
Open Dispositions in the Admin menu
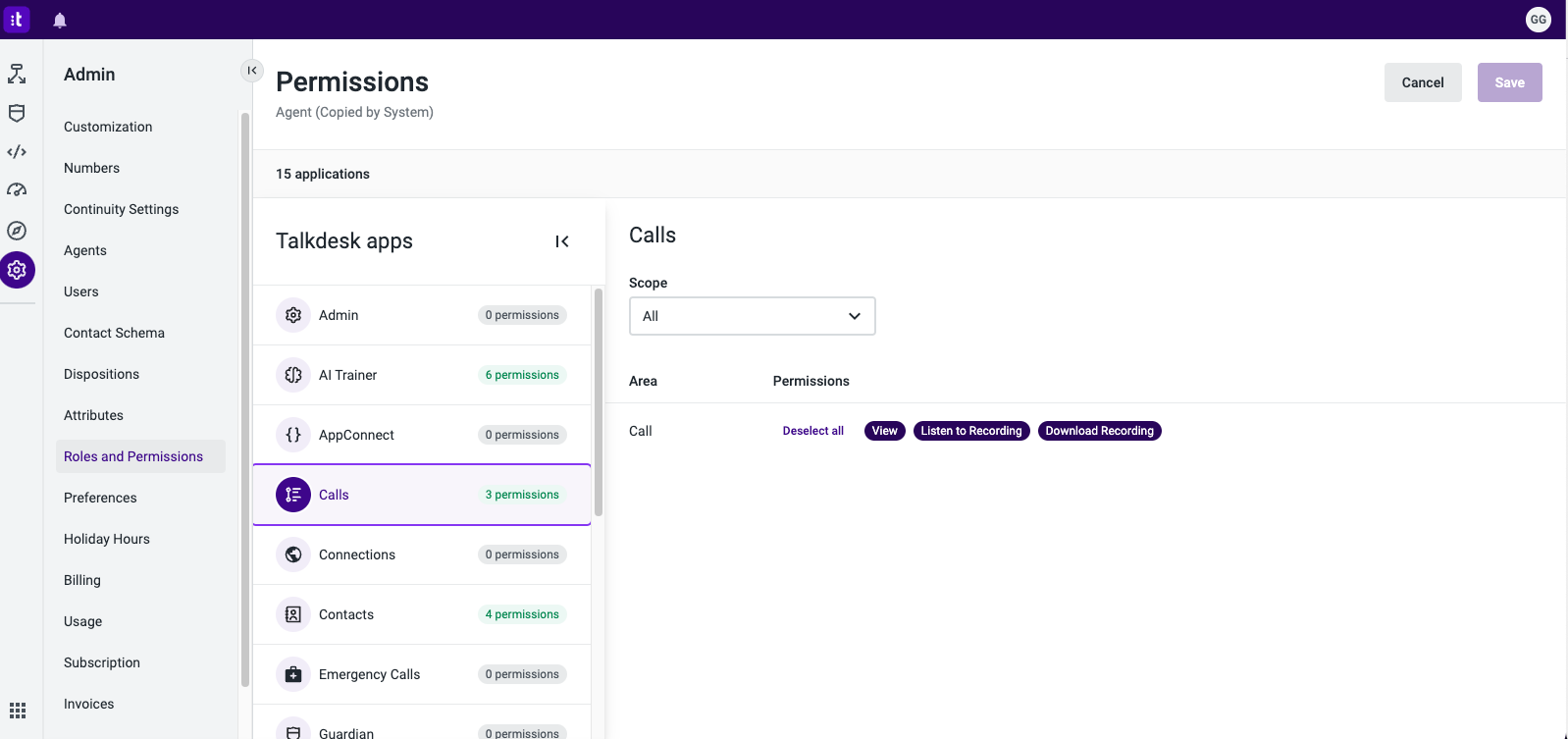pyautogui.click(x=101, y=374)
